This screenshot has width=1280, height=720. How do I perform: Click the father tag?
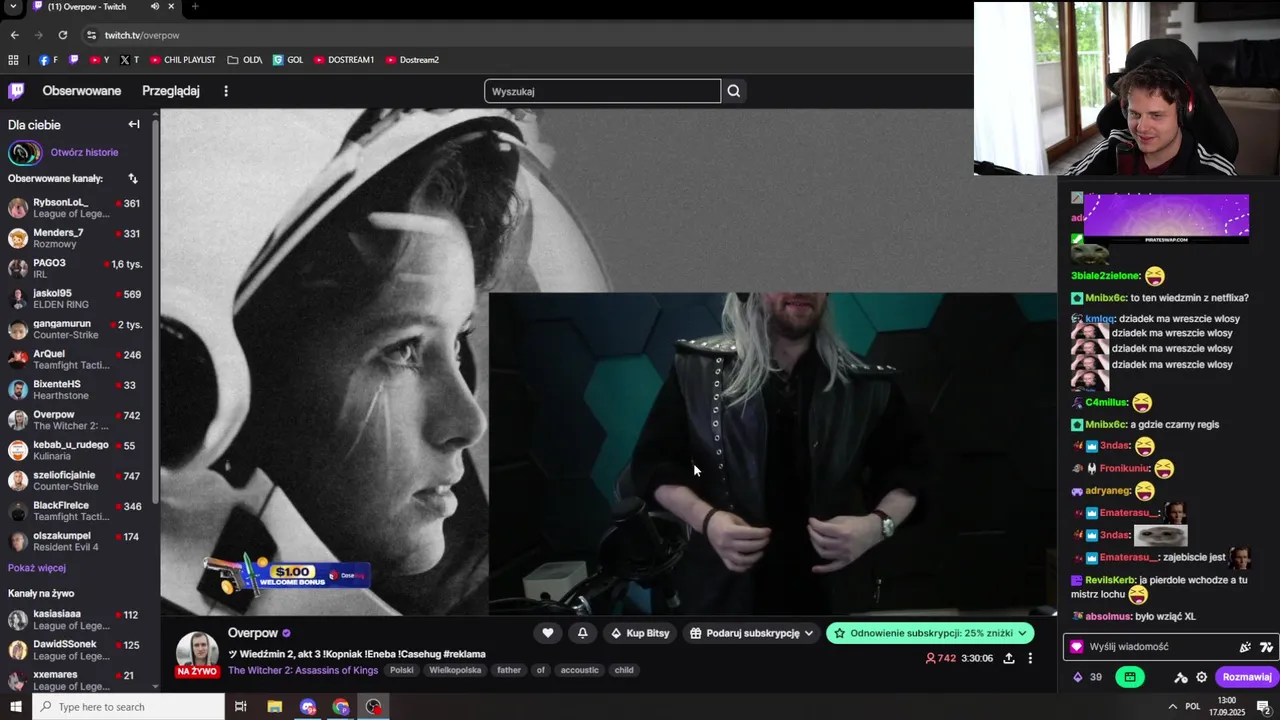509,670
